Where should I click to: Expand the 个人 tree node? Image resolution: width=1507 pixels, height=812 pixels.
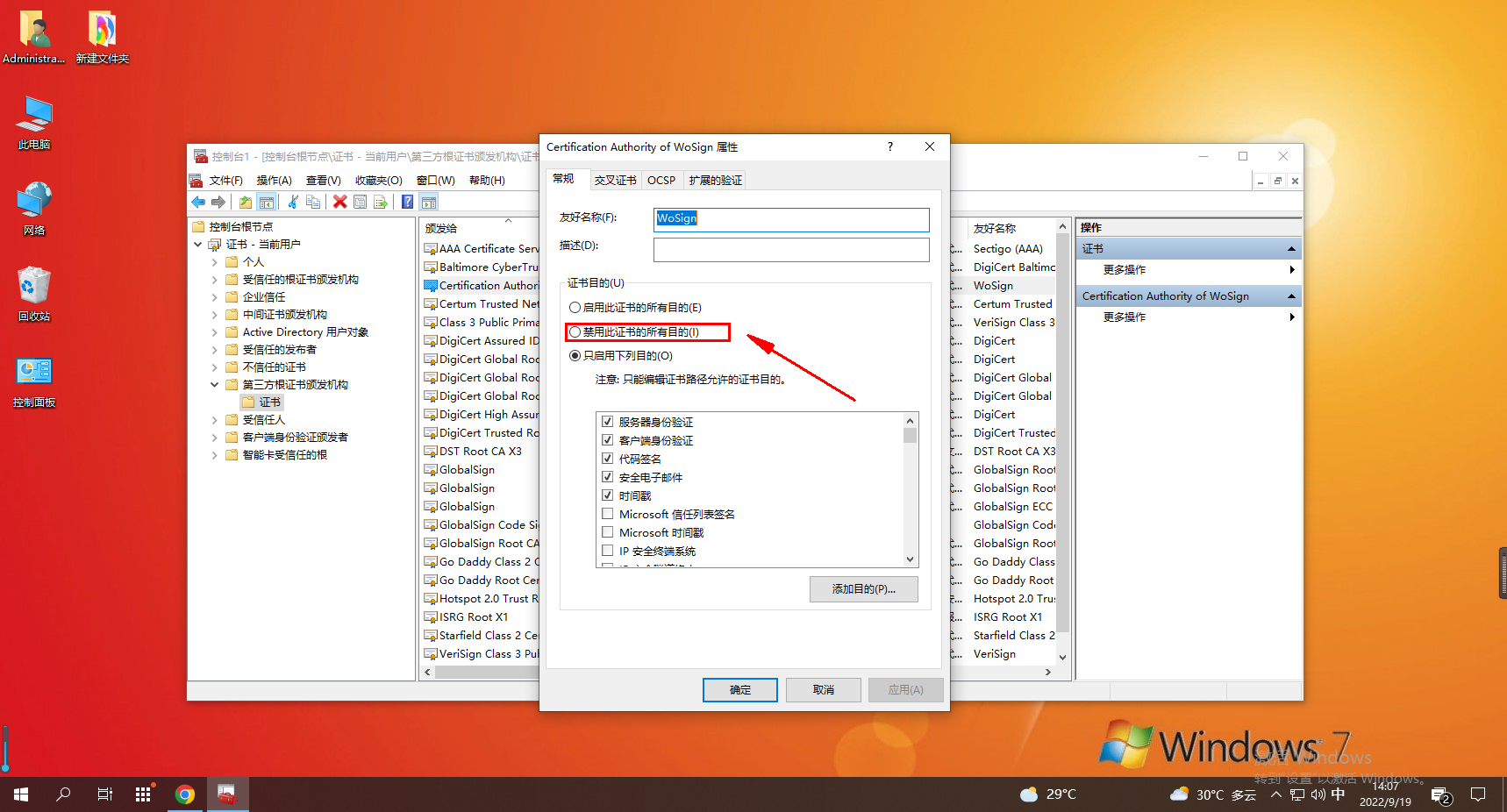point(215,262)
